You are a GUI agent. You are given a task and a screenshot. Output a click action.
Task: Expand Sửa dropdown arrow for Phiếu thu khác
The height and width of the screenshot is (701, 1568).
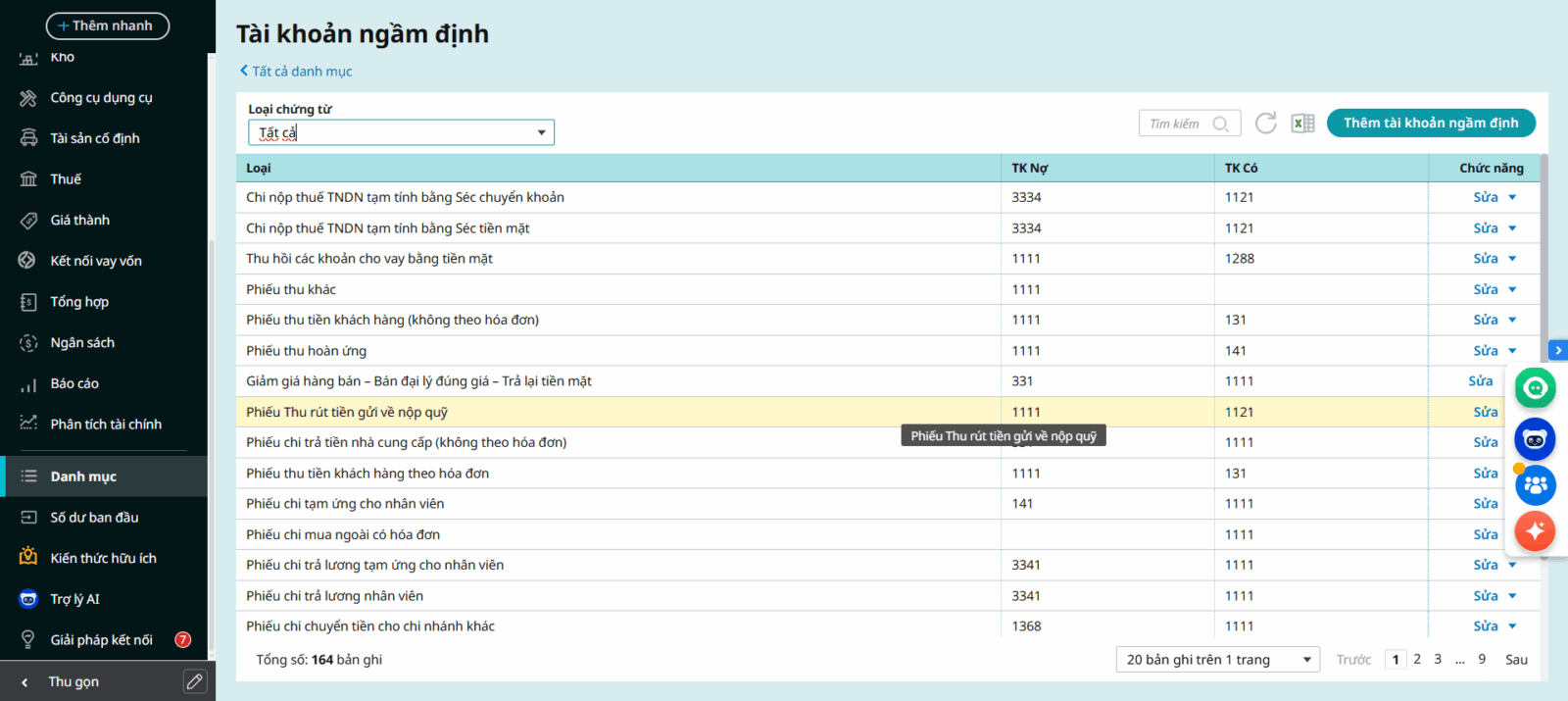1512,290
